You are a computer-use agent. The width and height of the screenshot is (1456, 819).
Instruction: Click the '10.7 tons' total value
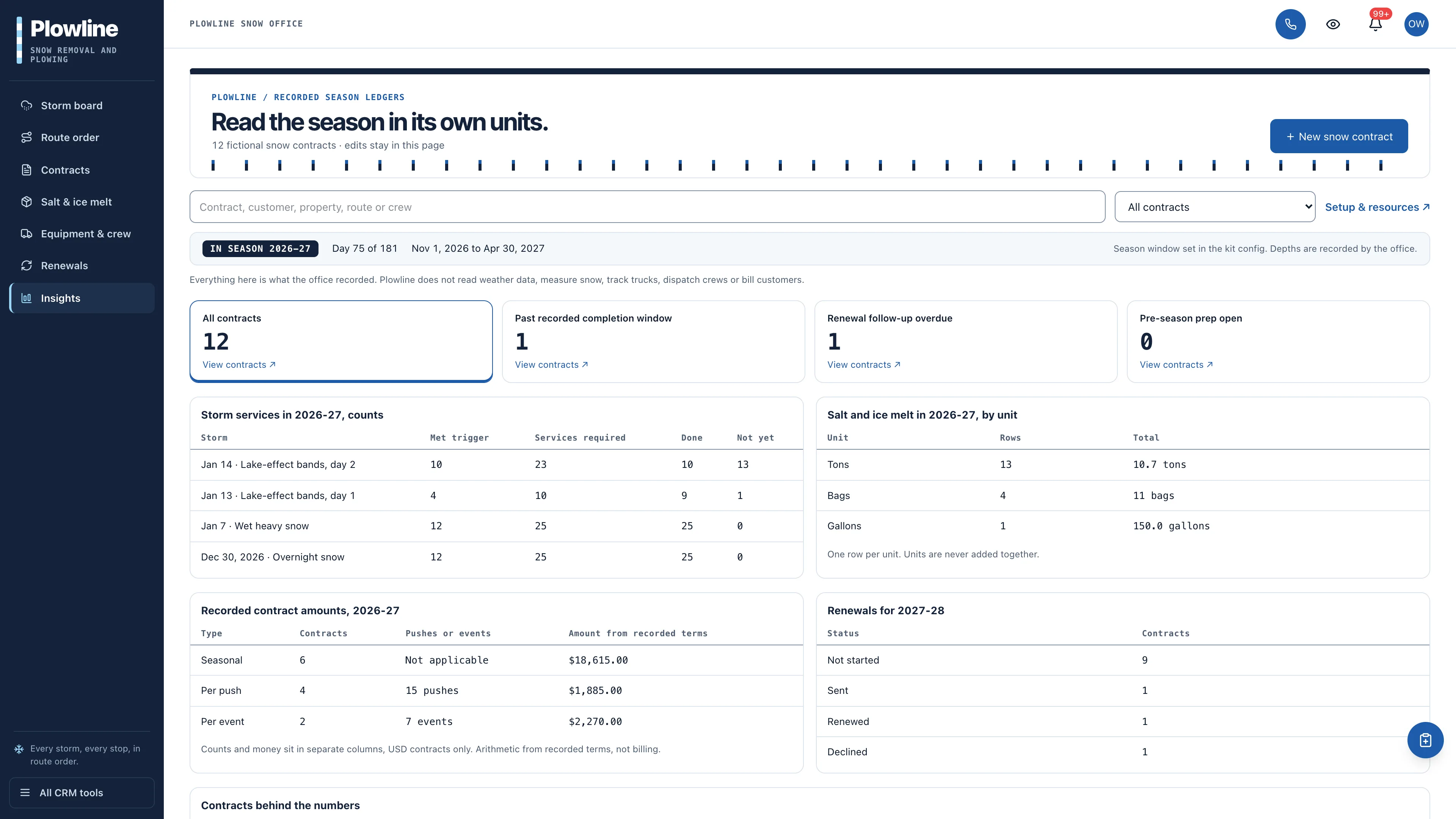coord(1159,464)
